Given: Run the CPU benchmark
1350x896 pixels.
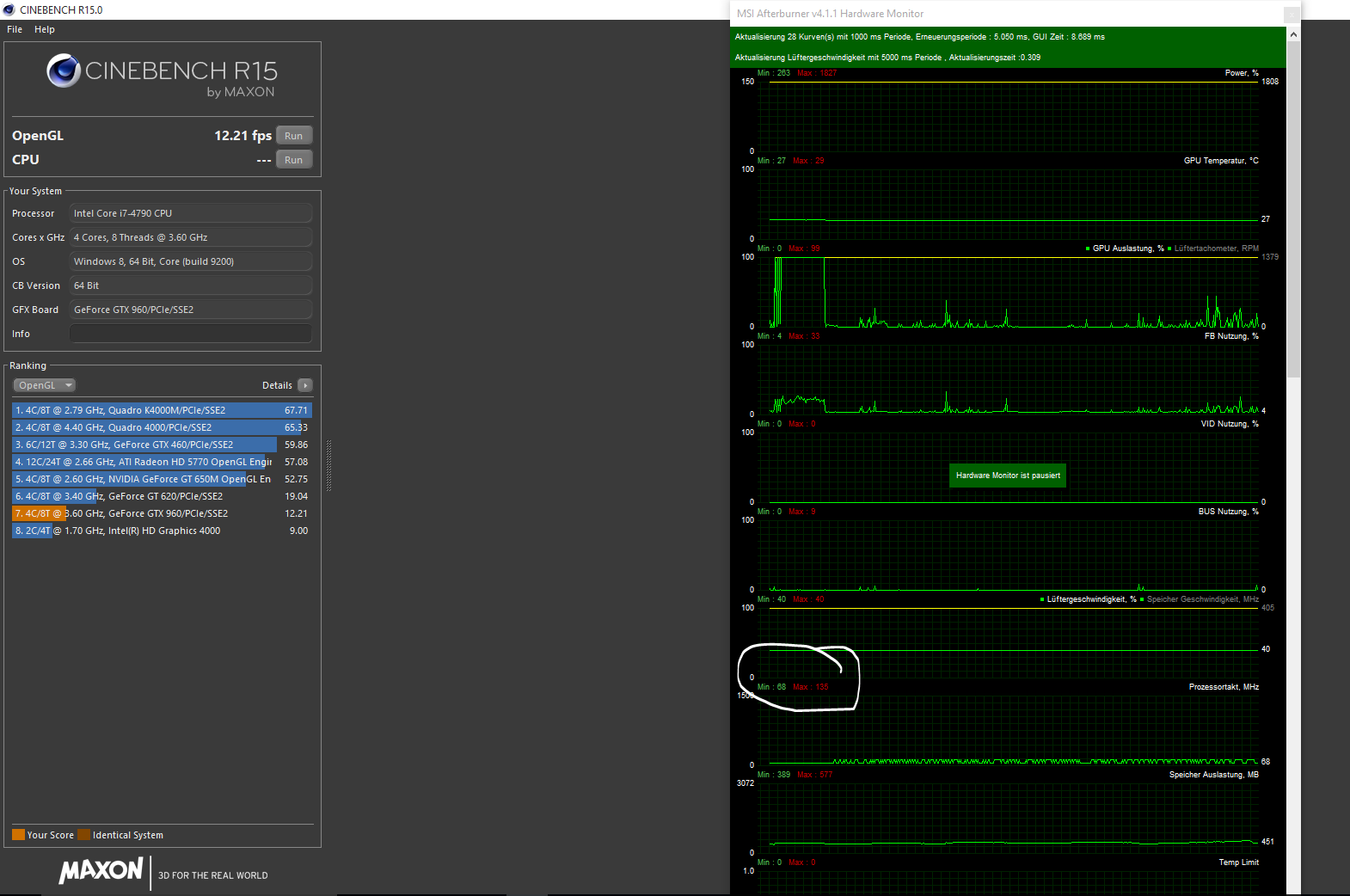Looking at the screenshot, I should click(294, 160).
